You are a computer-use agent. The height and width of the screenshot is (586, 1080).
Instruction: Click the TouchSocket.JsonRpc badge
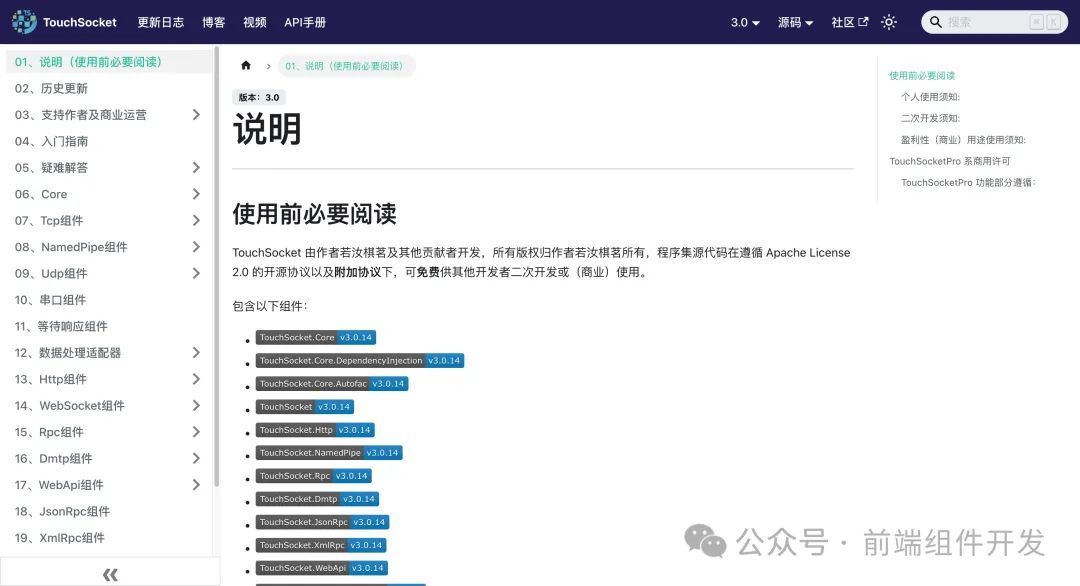click(x=322, y=522)
